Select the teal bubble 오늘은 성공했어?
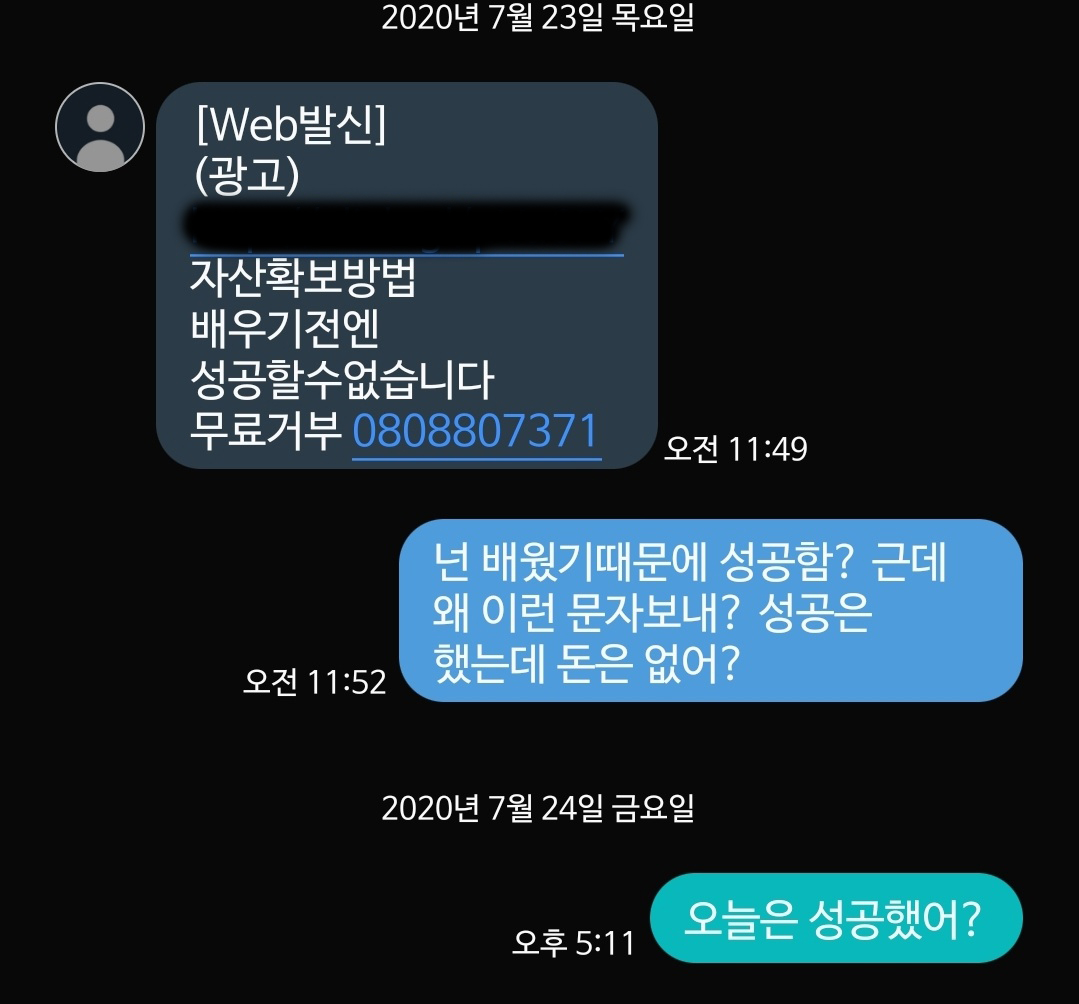 tap(836, 919)
